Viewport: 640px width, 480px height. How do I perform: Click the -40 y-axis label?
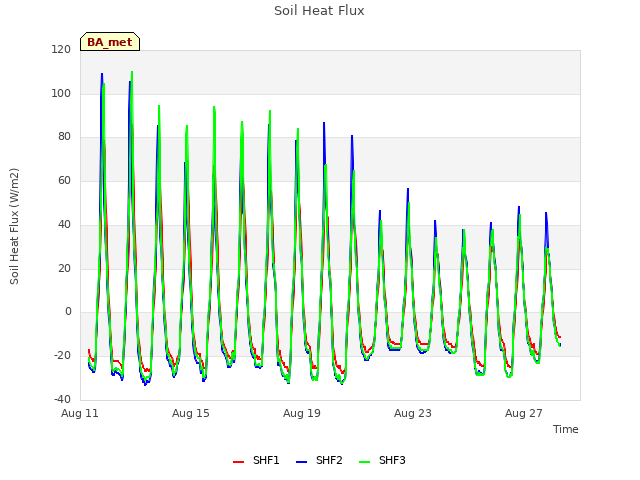pos(62,399)
